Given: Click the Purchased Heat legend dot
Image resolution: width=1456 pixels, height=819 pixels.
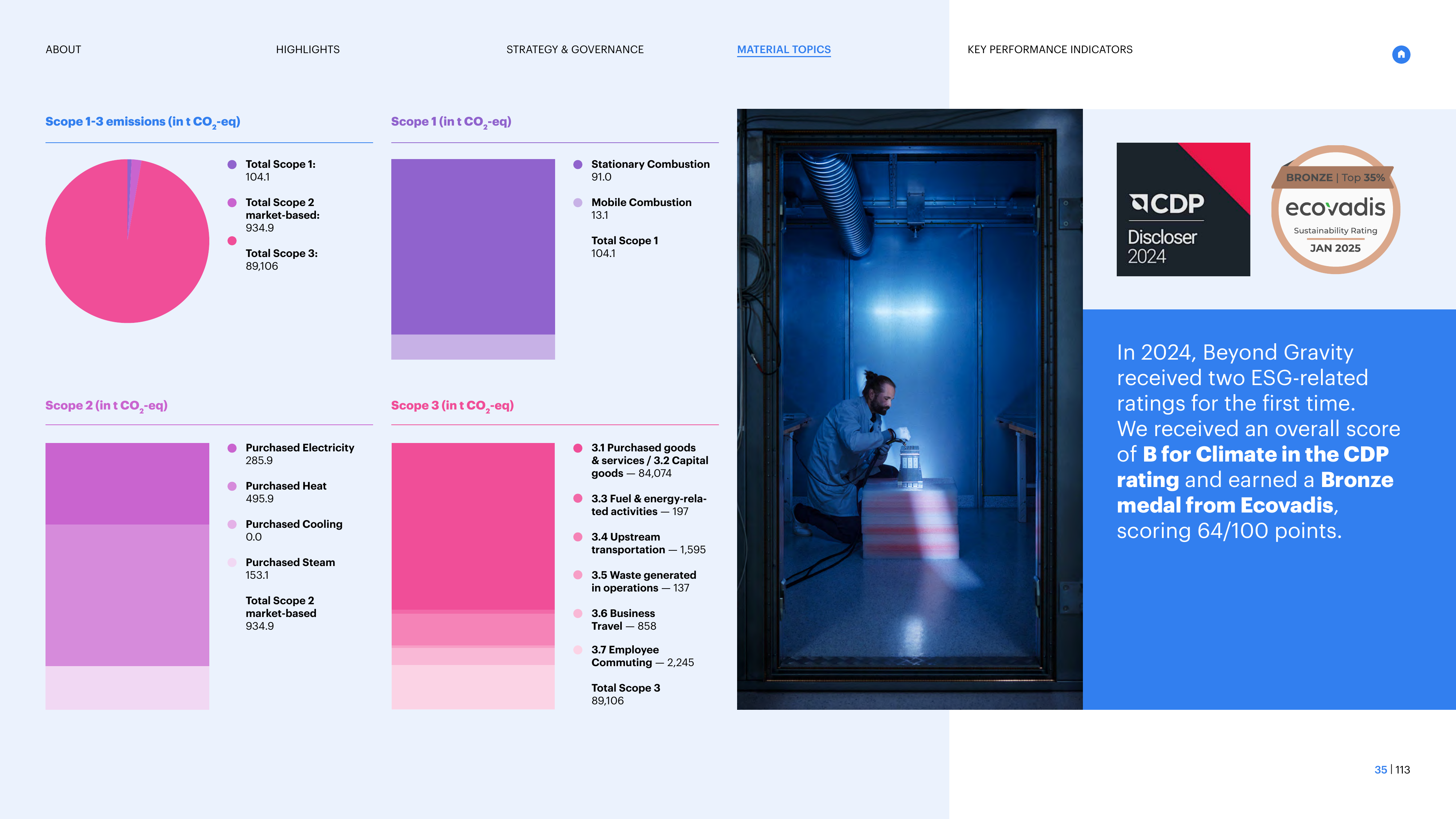Looking at the screenshot, I should [x=232, y=486].
